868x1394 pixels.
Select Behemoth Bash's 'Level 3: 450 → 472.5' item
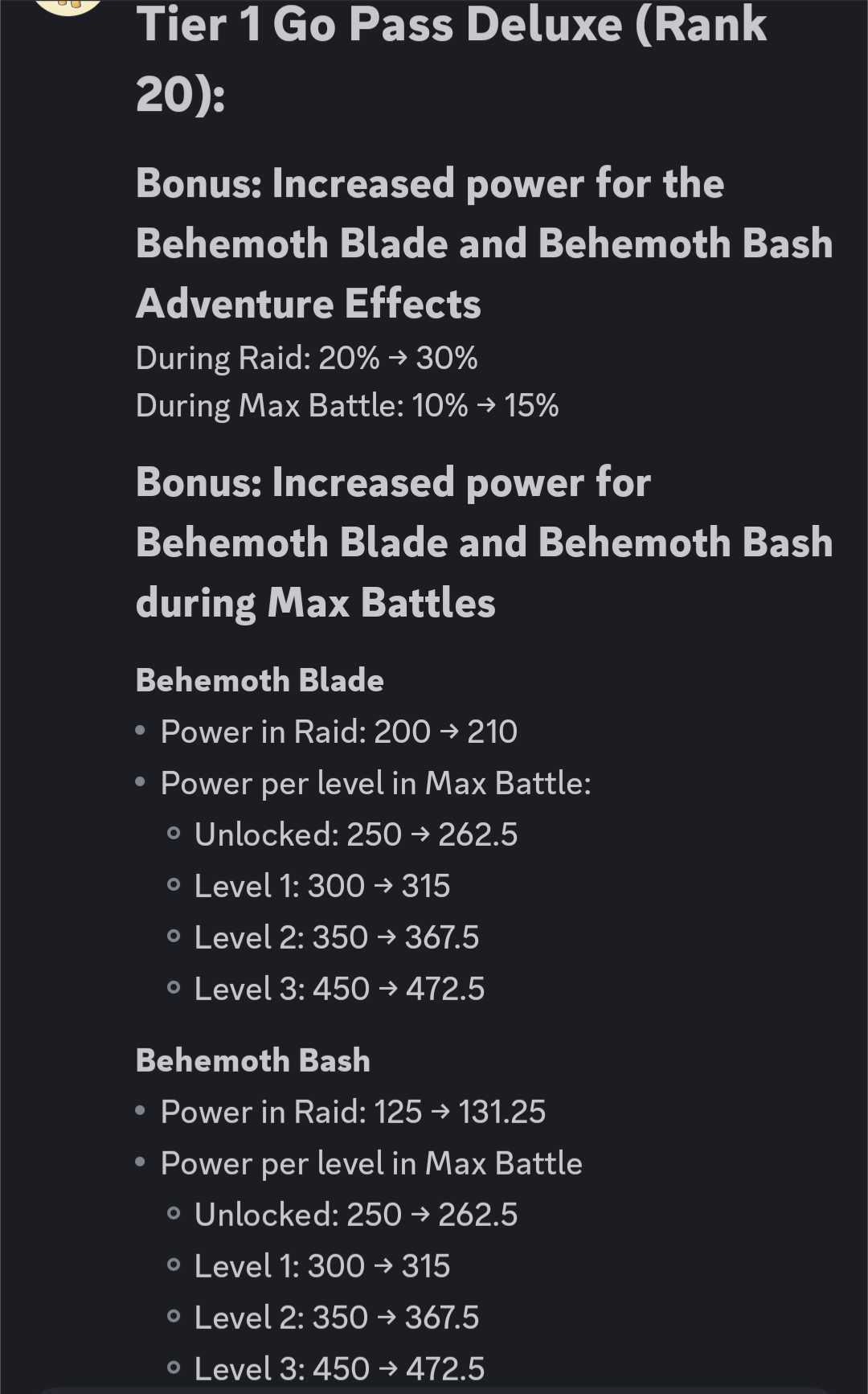click(x=340, y=1369)
